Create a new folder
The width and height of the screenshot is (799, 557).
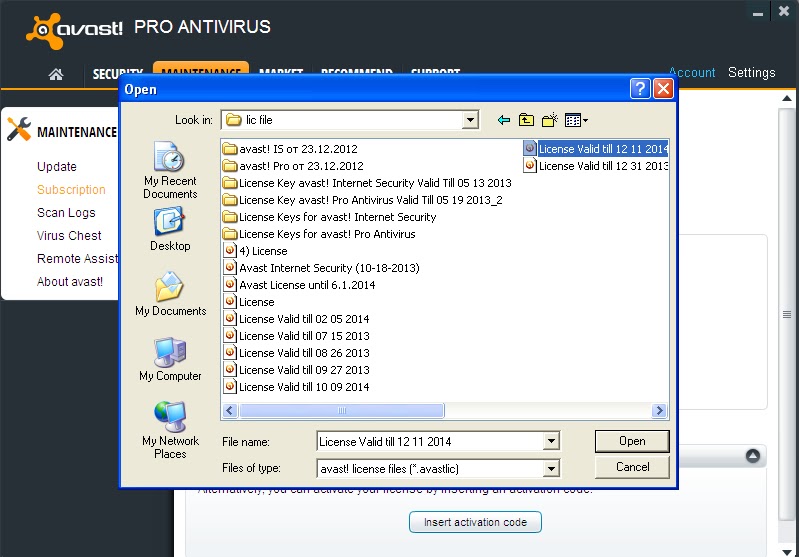[x=549, y=120]
